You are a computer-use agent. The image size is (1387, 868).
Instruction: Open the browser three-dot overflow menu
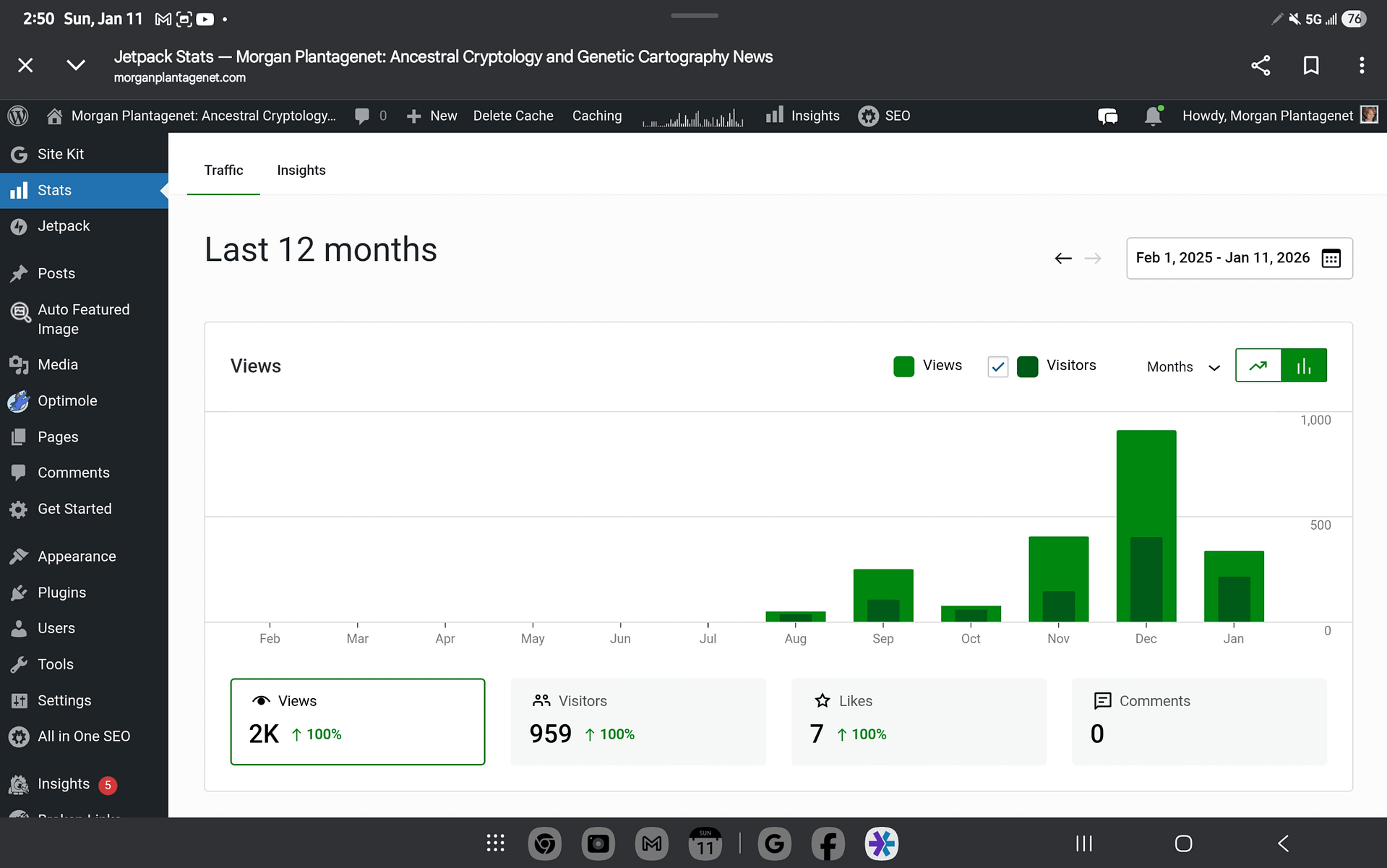[1362, 66]
